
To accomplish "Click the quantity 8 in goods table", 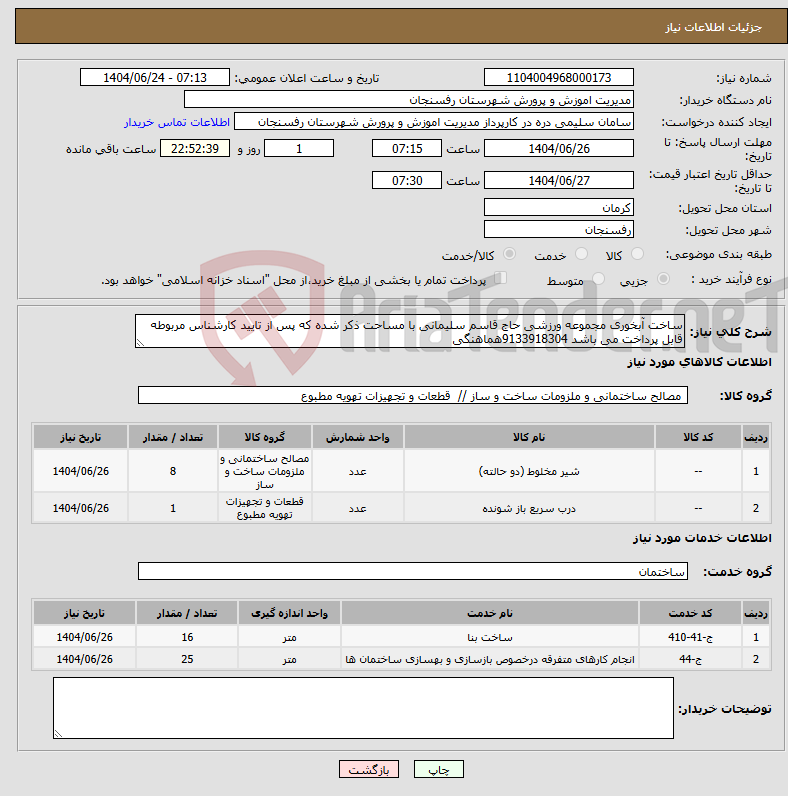I will tap(173, 472).
